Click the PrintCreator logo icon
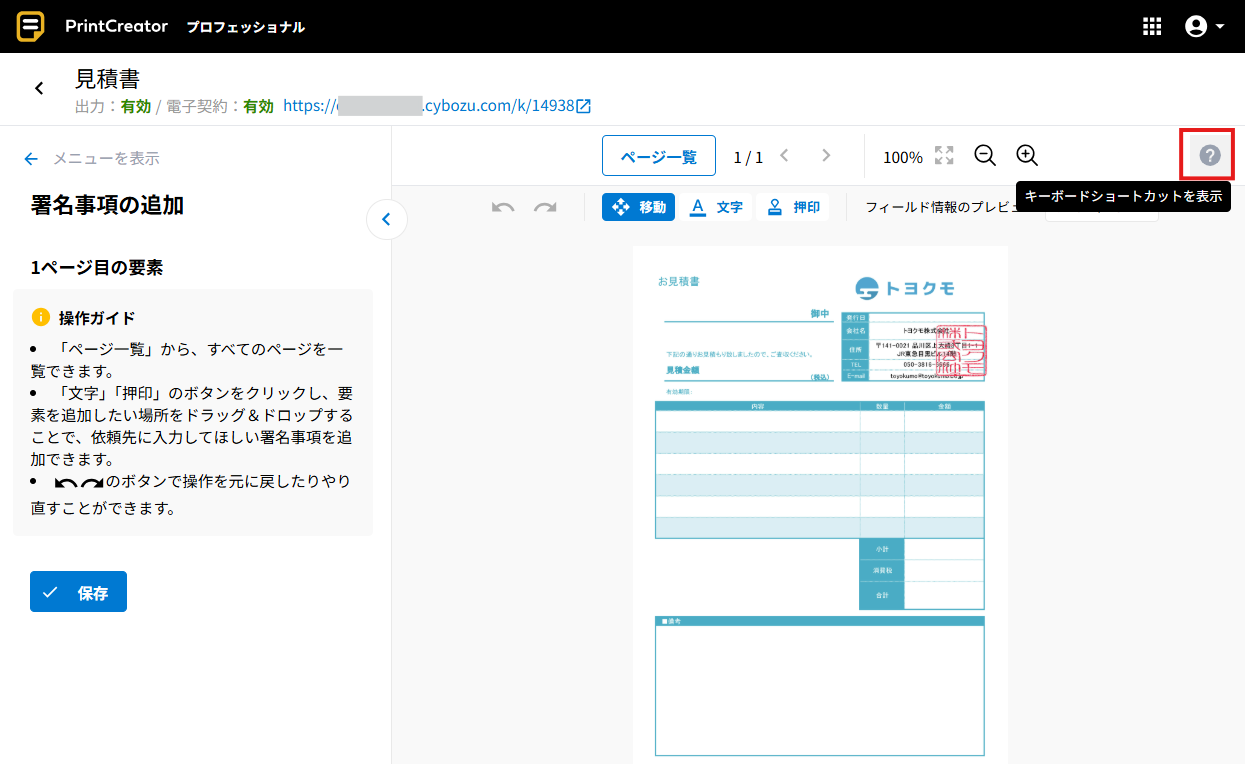This screenshot has width=1245, height=764. [31, 26]
